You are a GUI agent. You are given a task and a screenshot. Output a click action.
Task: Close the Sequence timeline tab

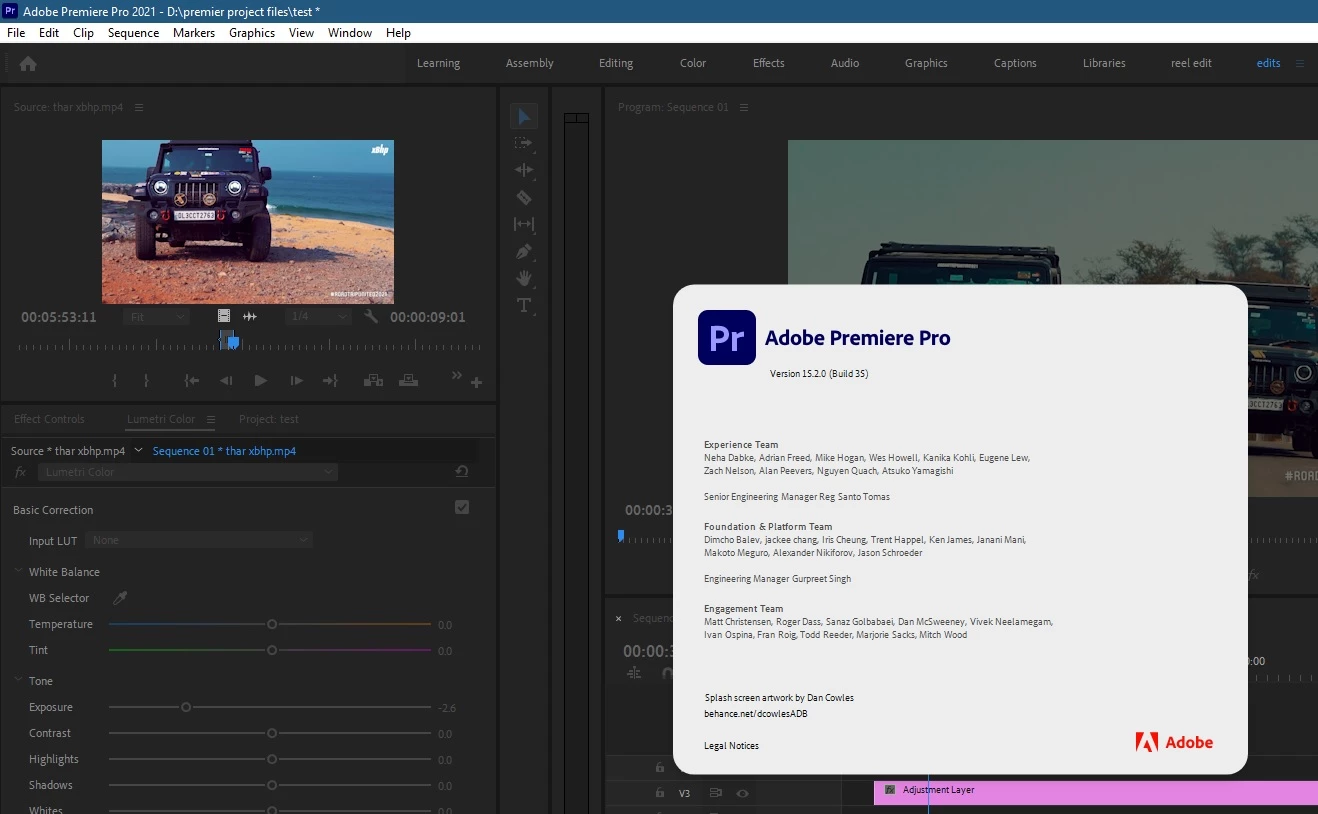(618, 618)
